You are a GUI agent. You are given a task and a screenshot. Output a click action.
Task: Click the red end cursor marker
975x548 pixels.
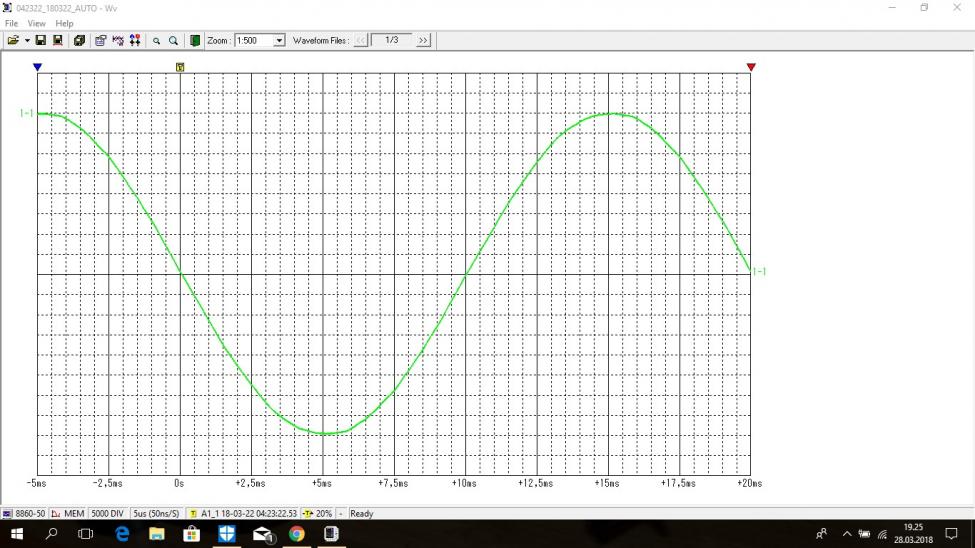(751, 67)
